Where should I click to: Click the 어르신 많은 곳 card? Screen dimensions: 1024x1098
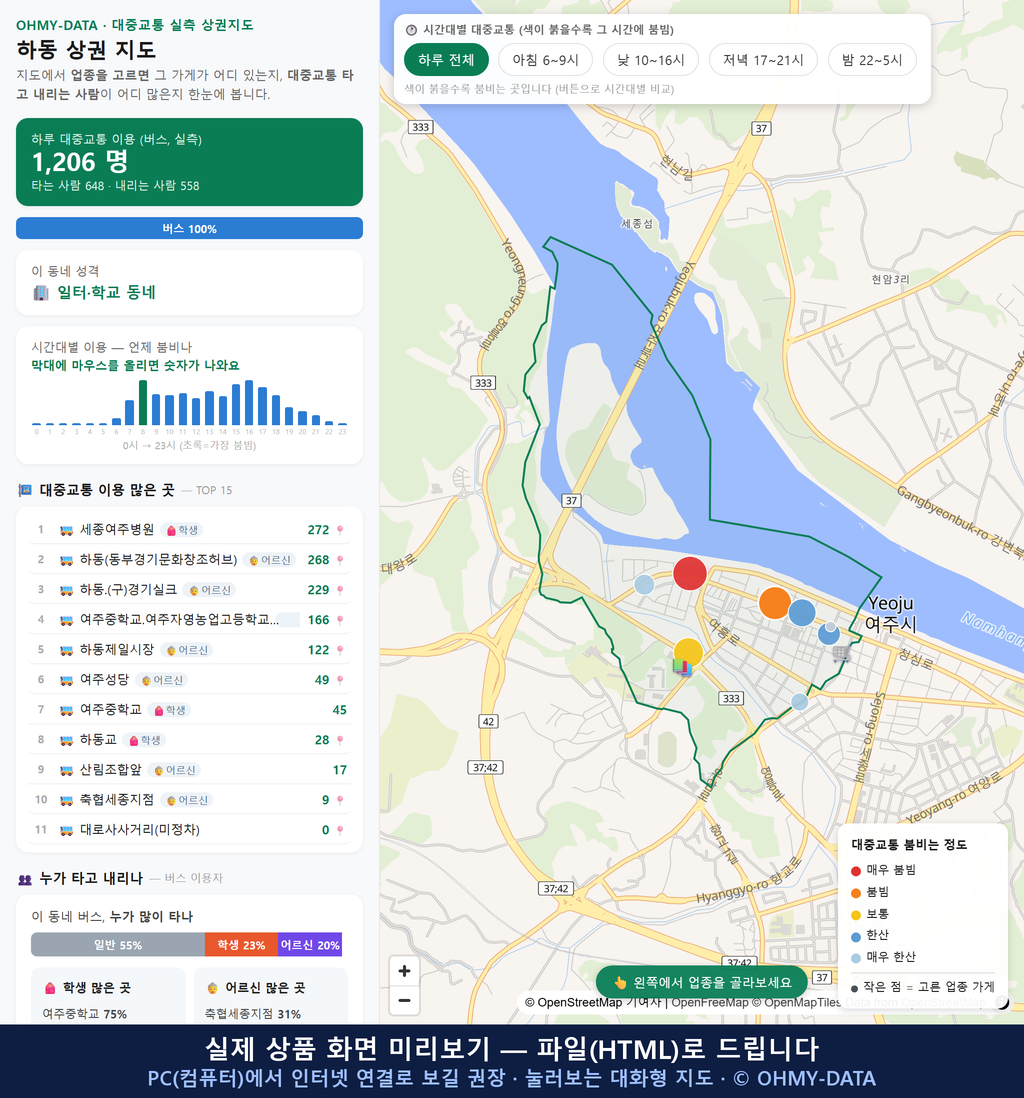pos(270,996)
